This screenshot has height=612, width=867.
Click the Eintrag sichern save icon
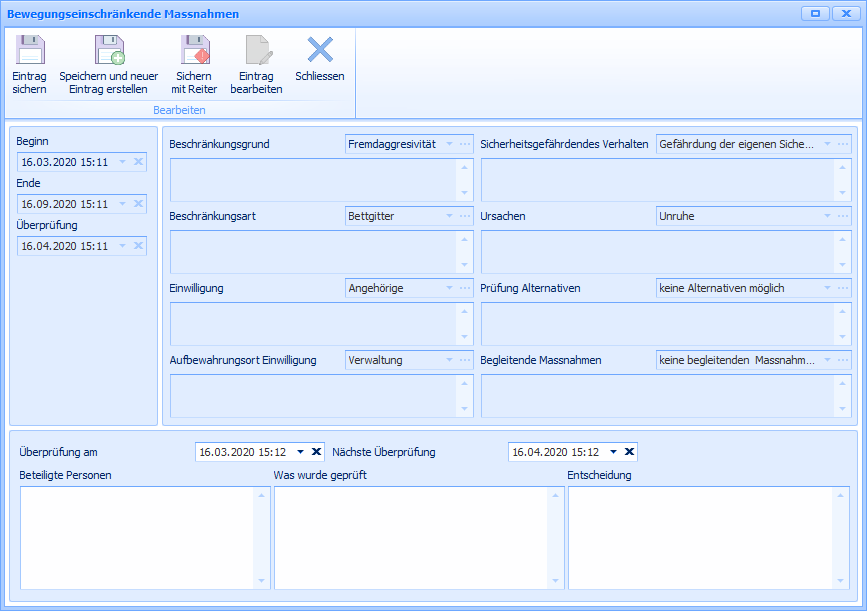pos(29,51)
